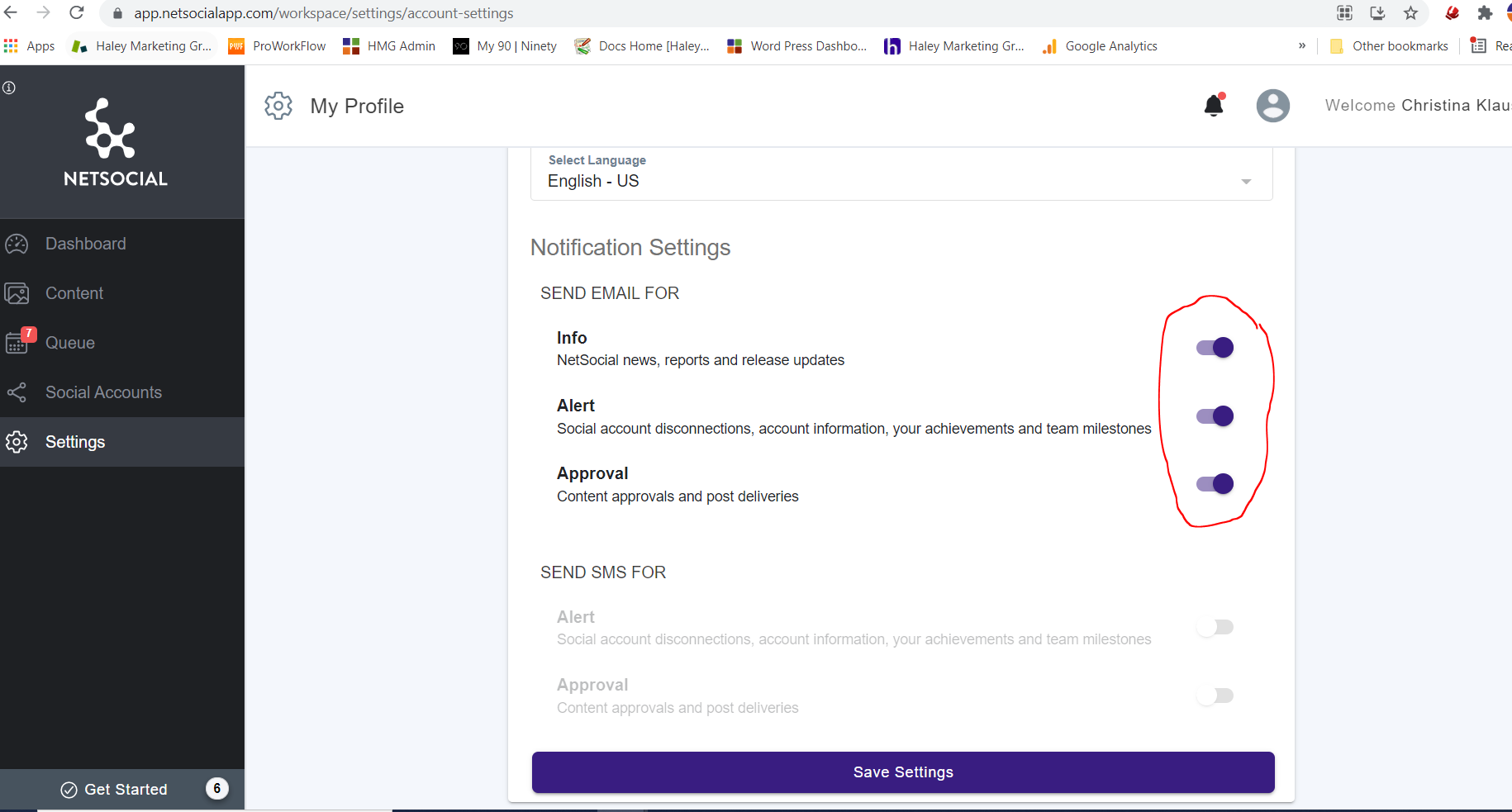Open Dashboard in the sidebar
The image size is (1512, 812).
pos(122,244)
